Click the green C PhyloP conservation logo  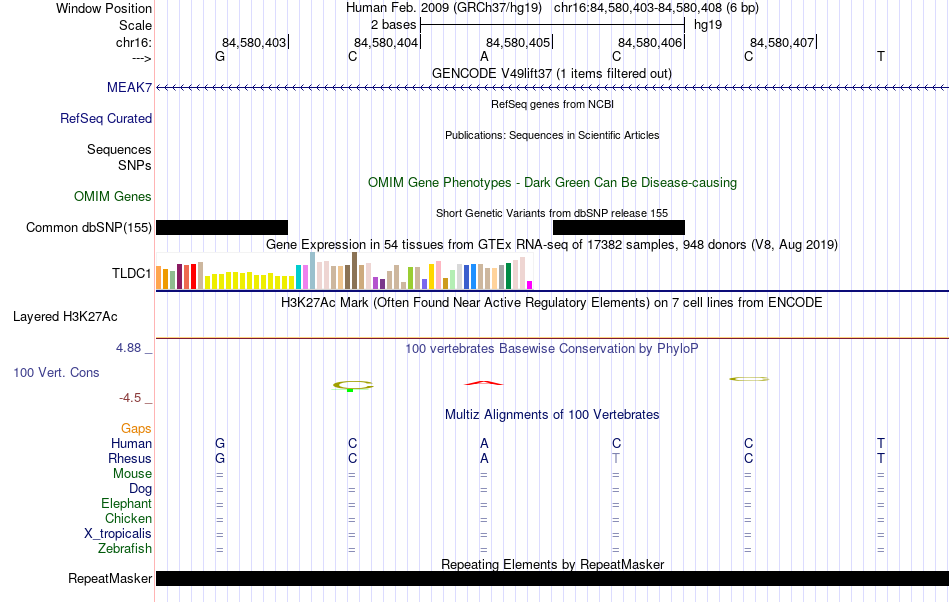[x=353, y=385]
